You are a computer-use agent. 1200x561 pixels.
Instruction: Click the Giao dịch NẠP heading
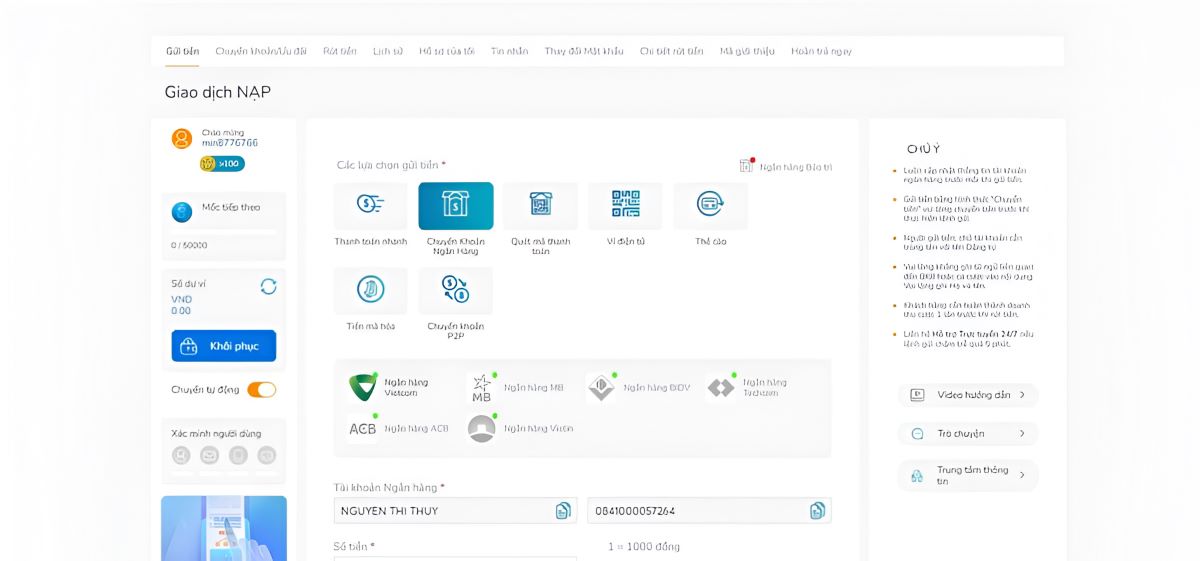[218, 92]
